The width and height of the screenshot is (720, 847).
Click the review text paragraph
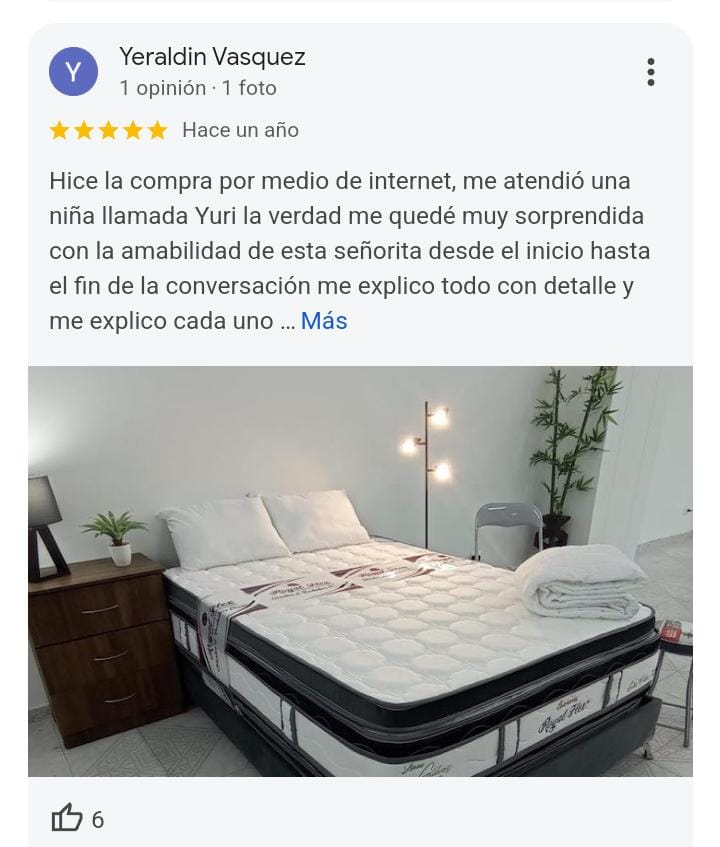pyautogui.click(x=349, y=251)
